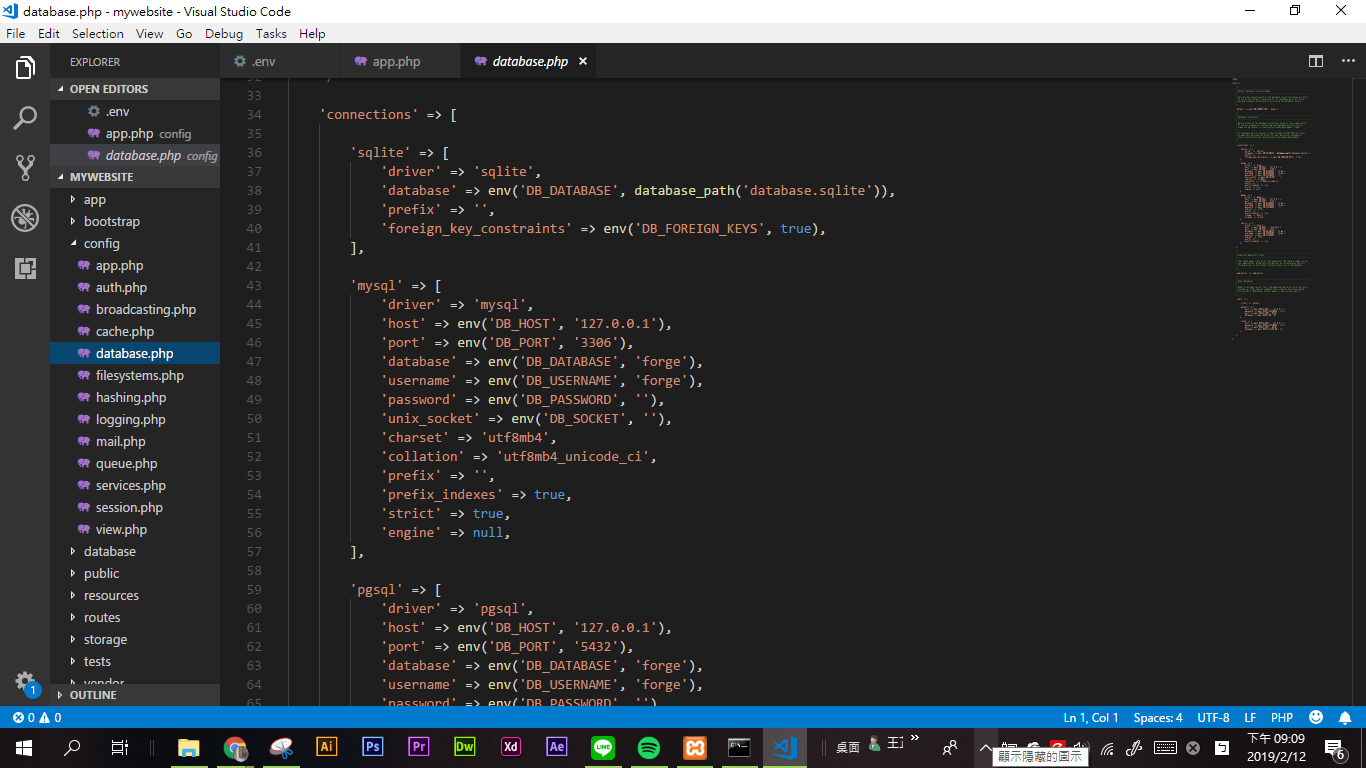1366x768 pixels.
Task: Open the Tasks menu
Action: click(271, 33)
